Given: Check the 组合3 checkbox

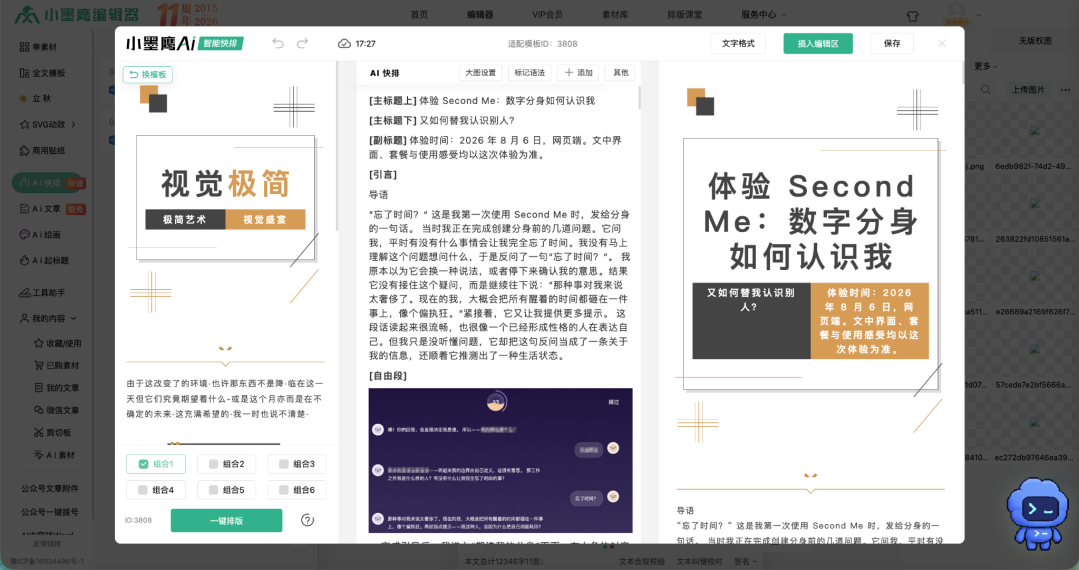Looking at the screenshot, I should point(284,464).
